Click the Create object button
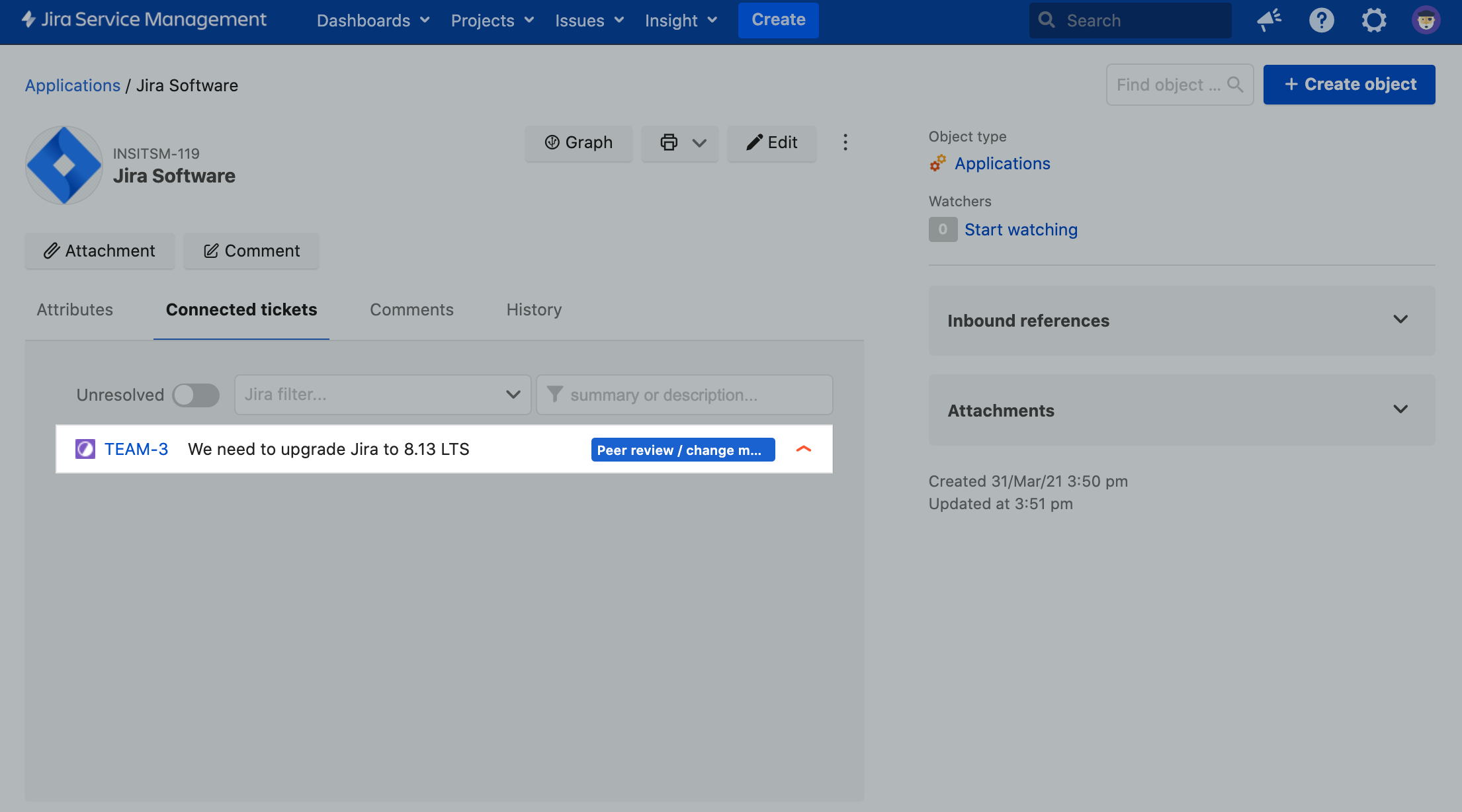 coord(1349,84)
